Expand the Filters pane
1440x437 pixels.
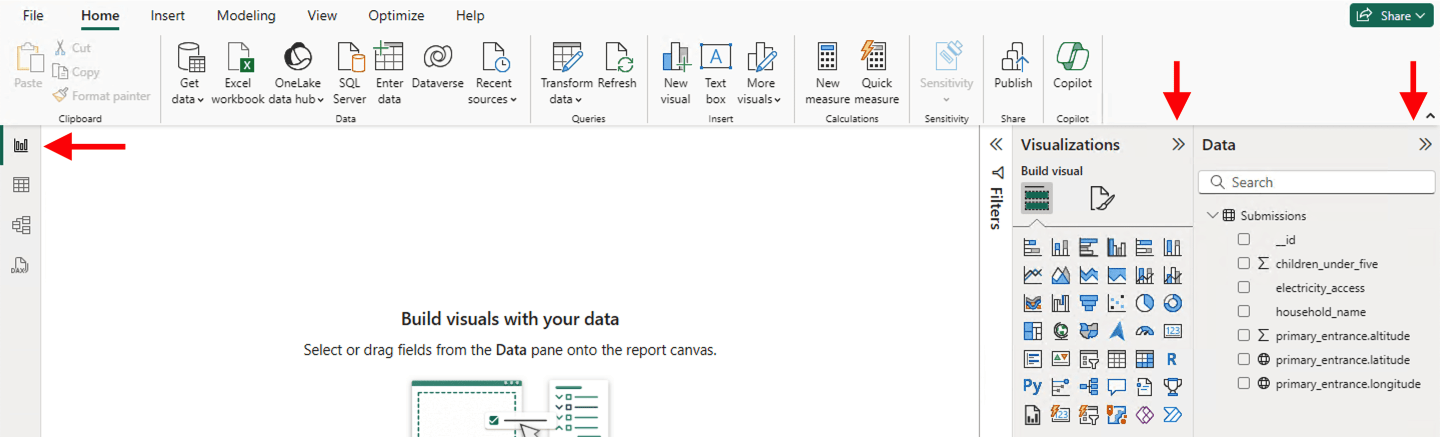(x=996, y=145)
